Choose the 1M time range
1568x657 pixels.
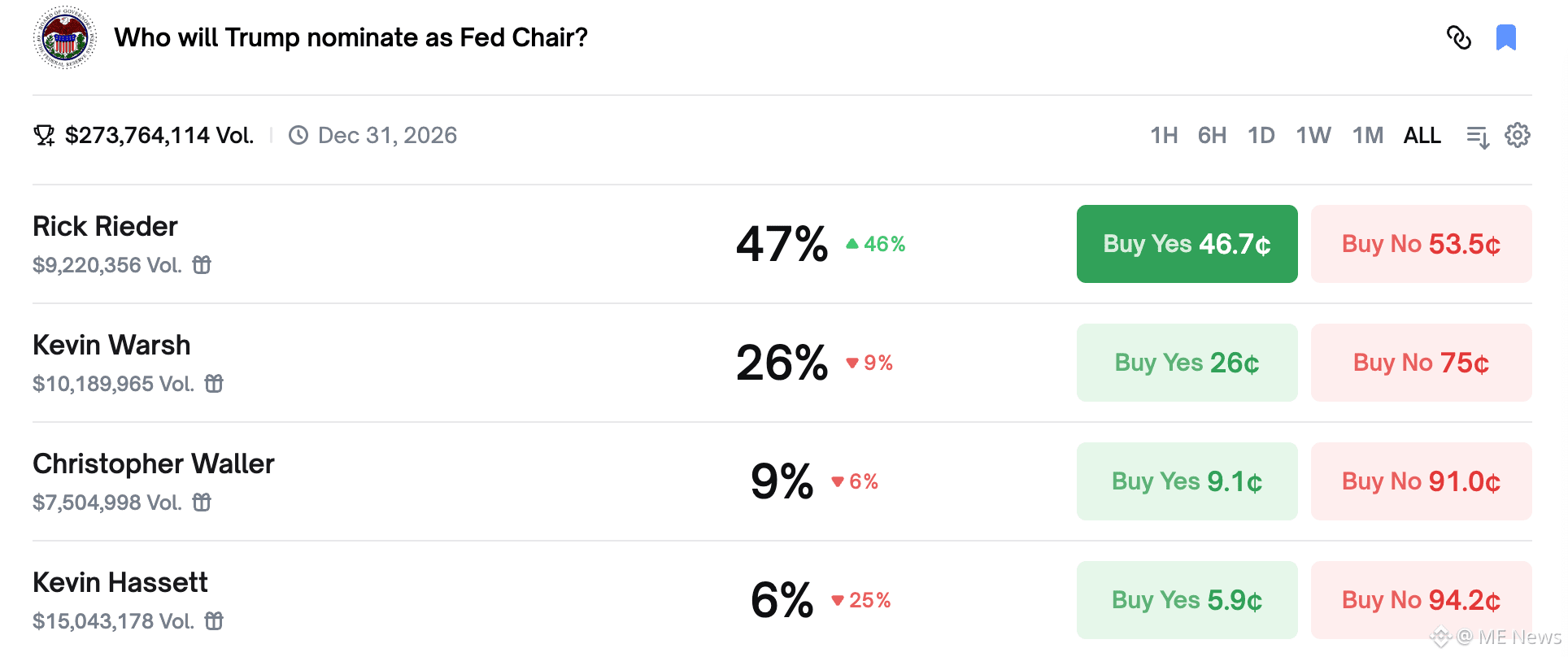pos(1368,135)
